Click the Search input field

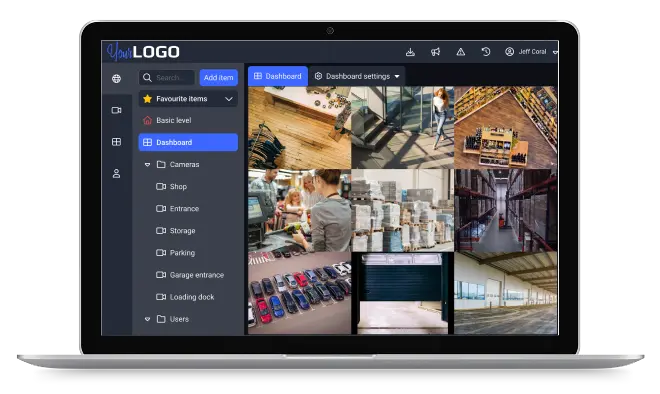[167, 77]
